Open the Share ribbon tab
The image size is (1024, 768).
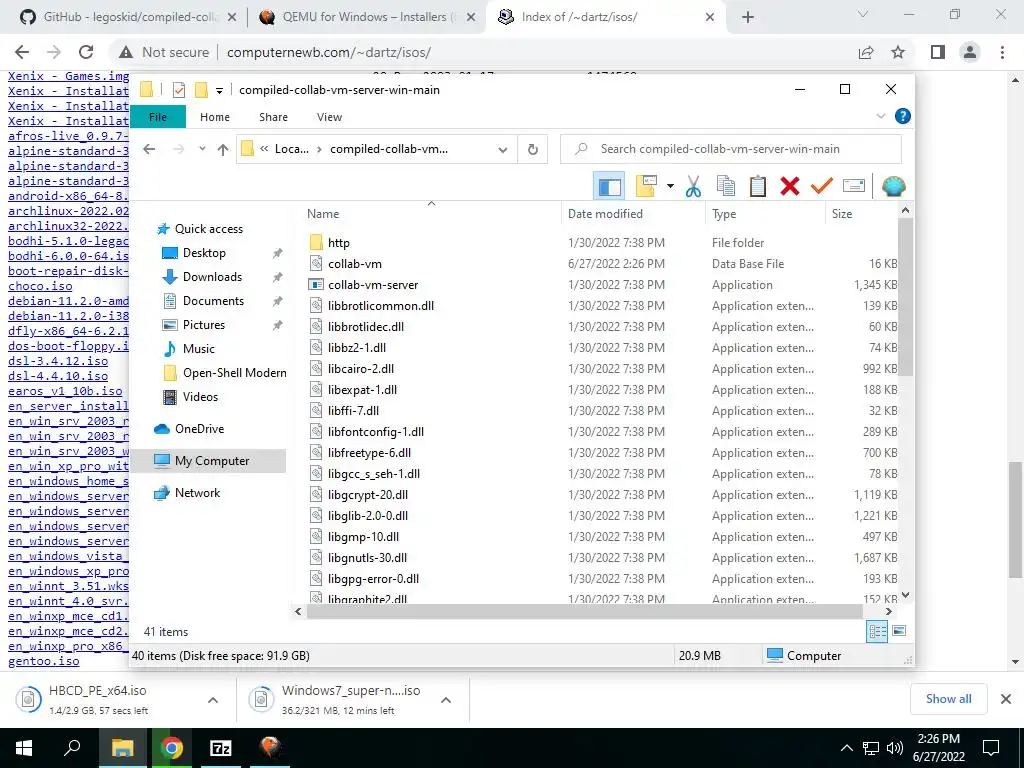pos(273,117)
